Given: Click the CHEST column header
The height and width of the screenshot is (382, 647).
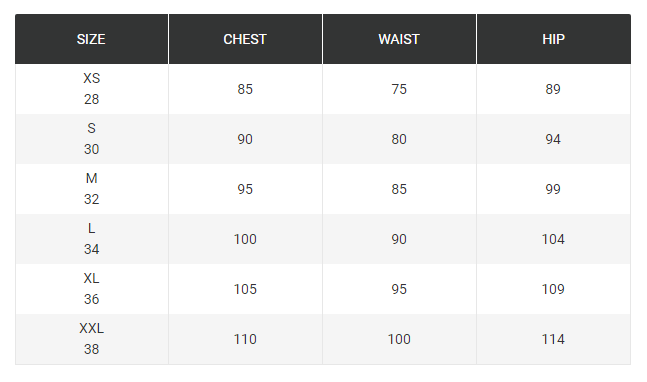Looking at the screenshot, I should 245,39.
